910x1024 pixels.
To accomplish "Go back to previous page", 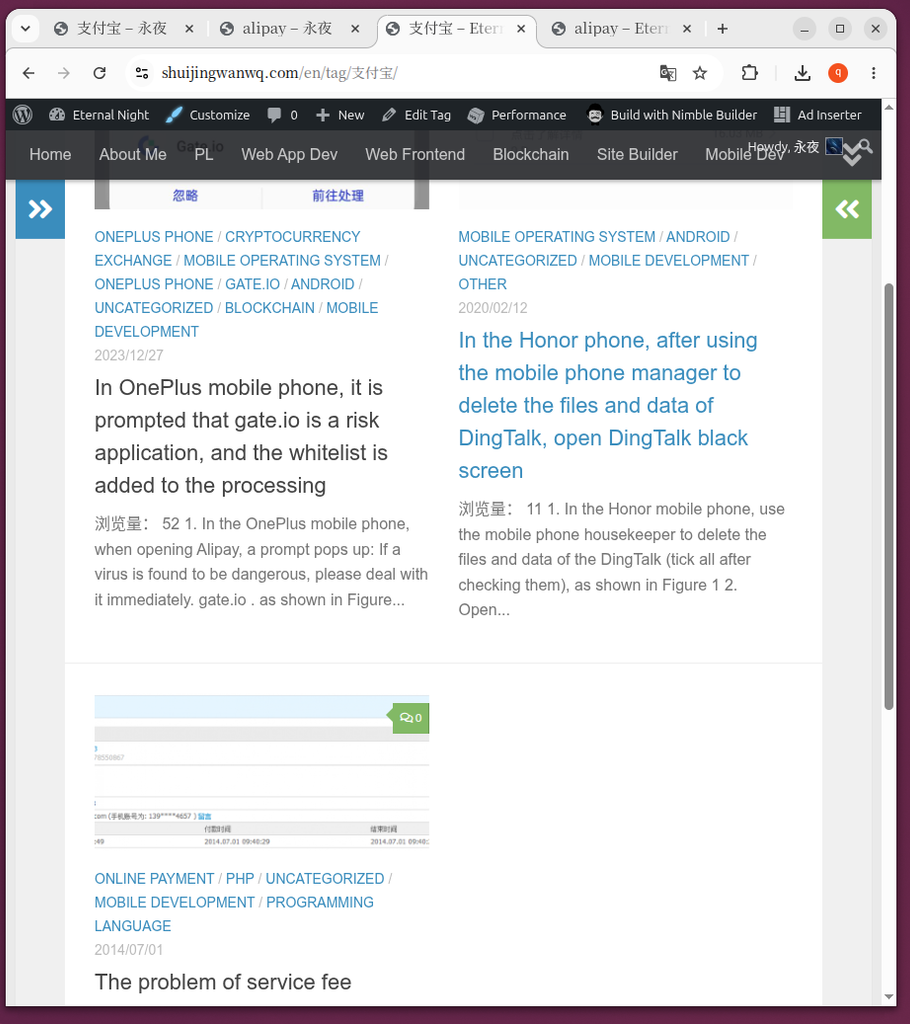I will coord(28,73).
